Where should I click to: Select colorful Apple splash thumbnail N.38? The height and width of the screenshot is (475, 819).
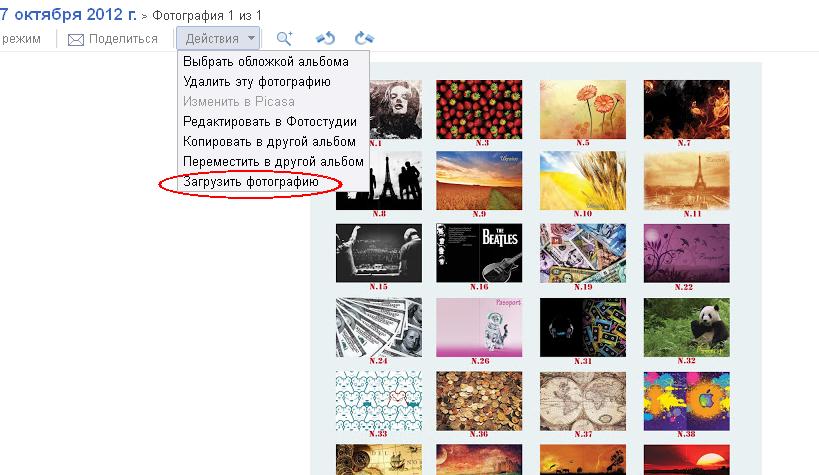click(x=686, y=401)
